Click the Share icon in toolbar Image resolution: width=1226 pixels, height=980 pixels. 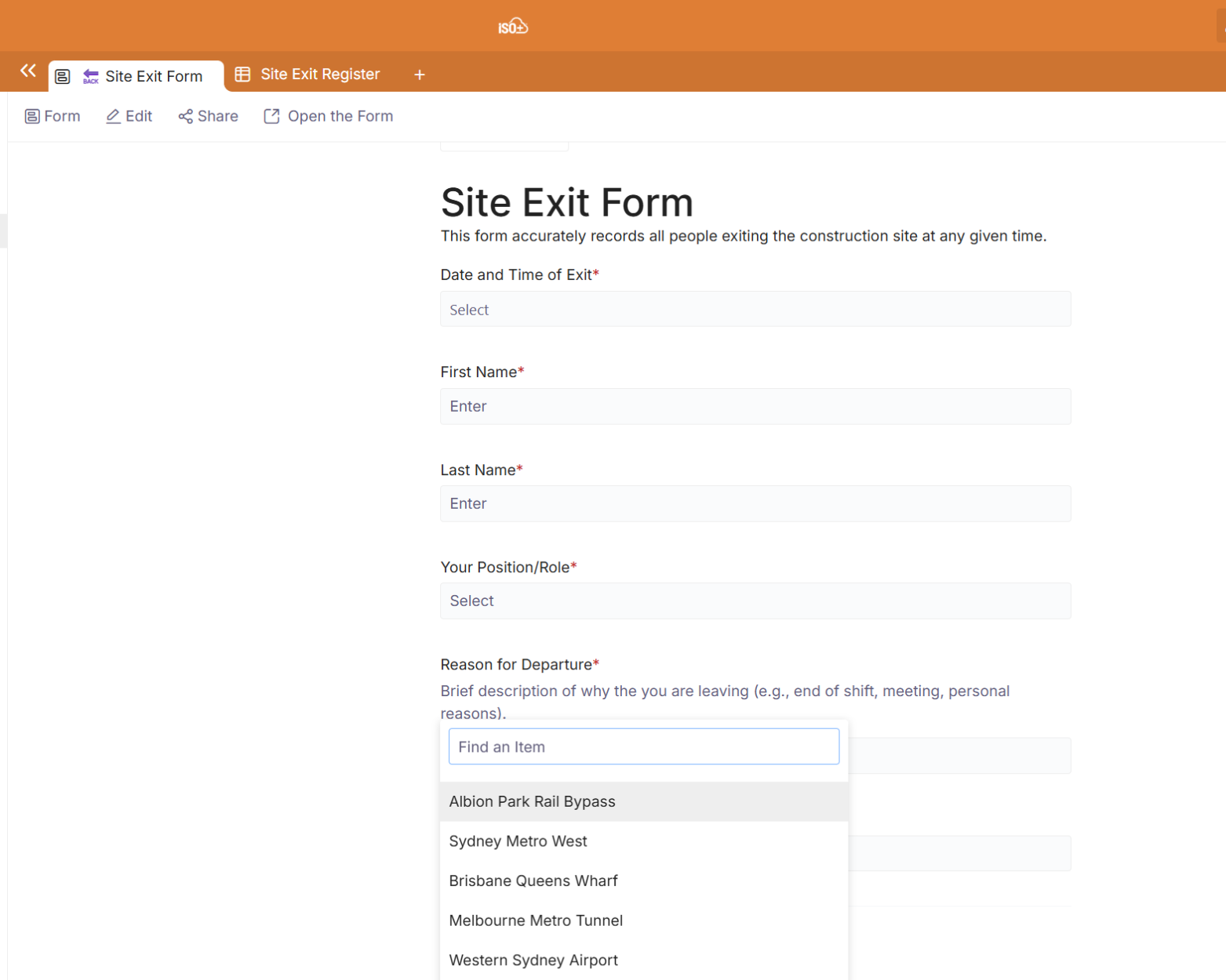tap(186, 116)
